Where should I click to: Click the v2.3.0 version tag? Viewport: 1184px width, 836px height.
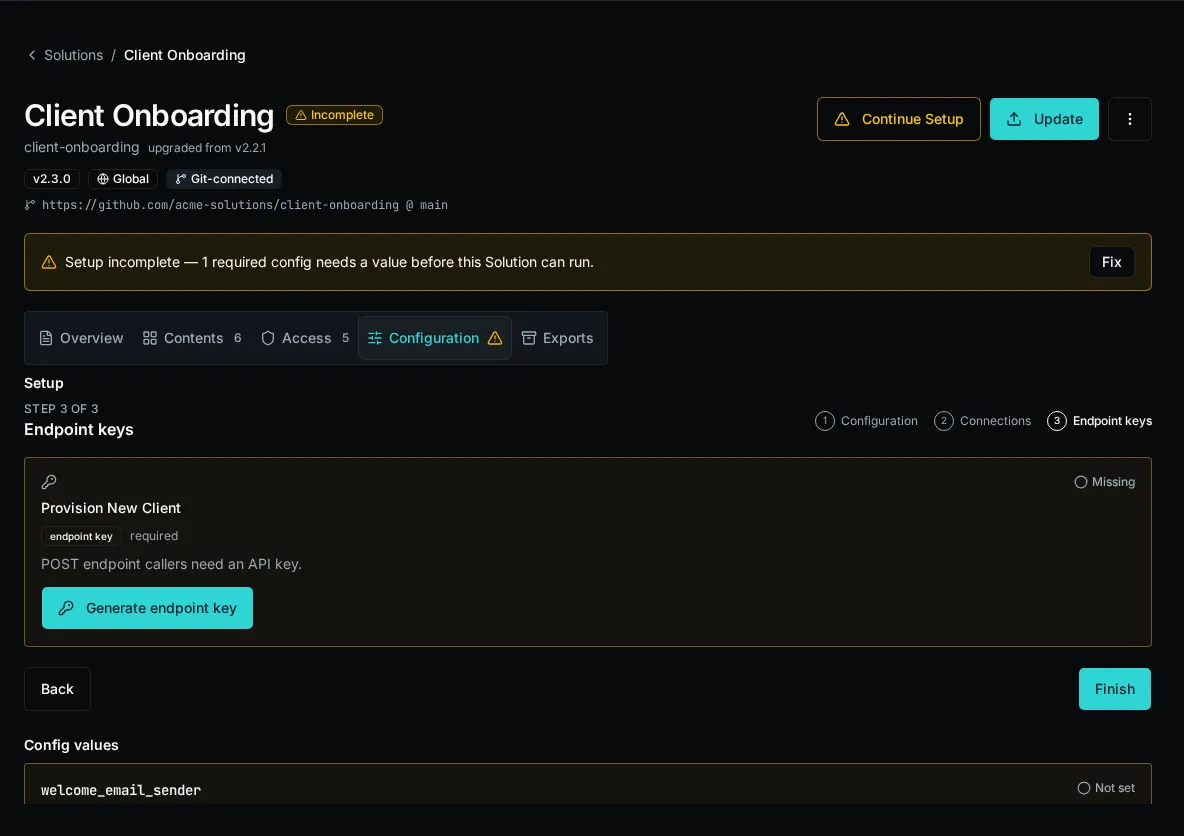click(x=51, y=179)
